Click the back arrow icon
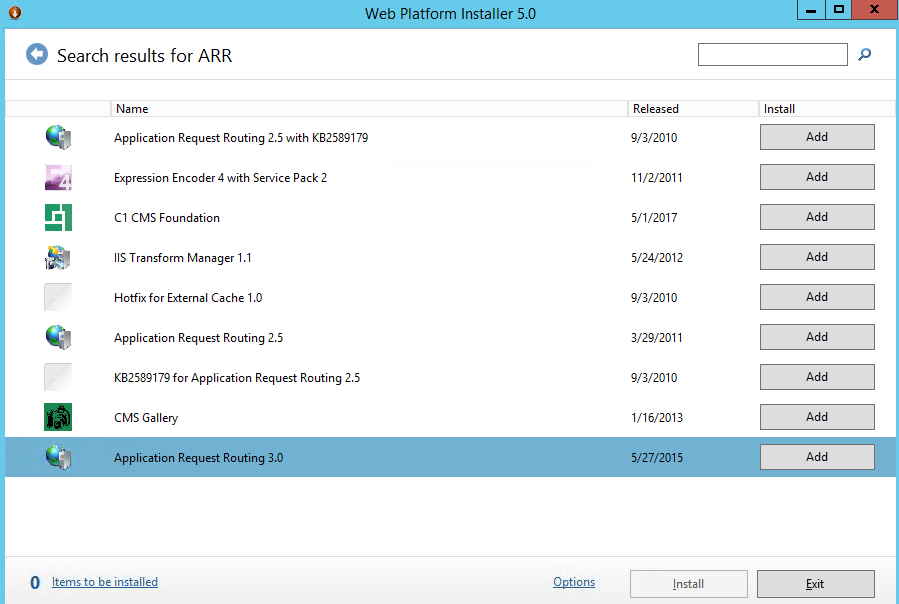This screenshot has height=604, width=899. coord(37,55)
